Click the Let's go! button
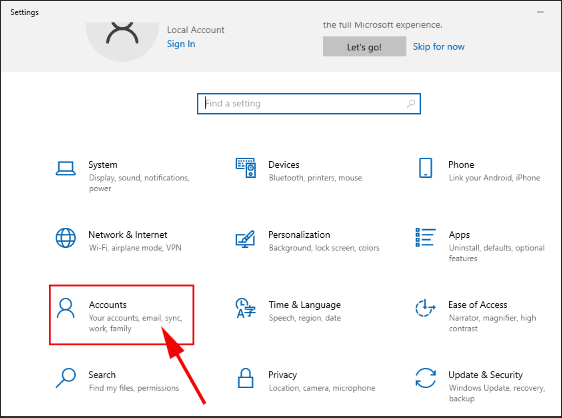 364,47
